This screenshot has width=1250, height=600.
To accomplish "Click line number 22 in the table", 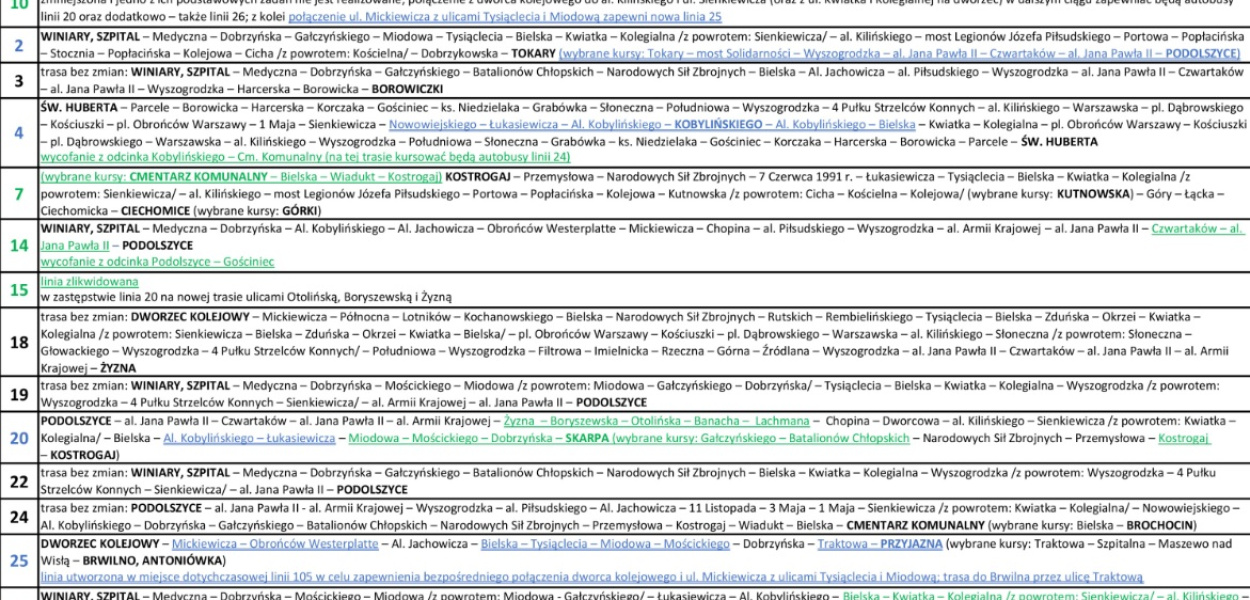I will (19, 482).
